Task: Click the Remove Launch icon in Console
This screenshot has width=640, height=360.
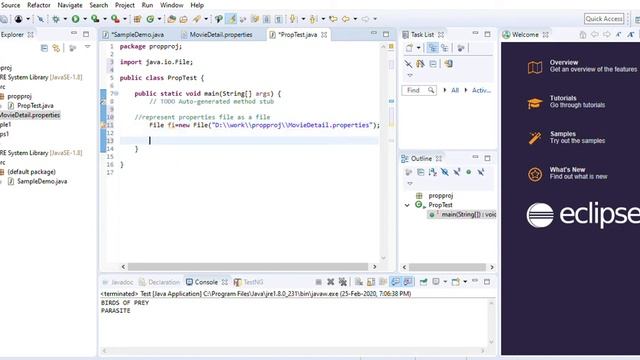Action: [x=331, y=282]
